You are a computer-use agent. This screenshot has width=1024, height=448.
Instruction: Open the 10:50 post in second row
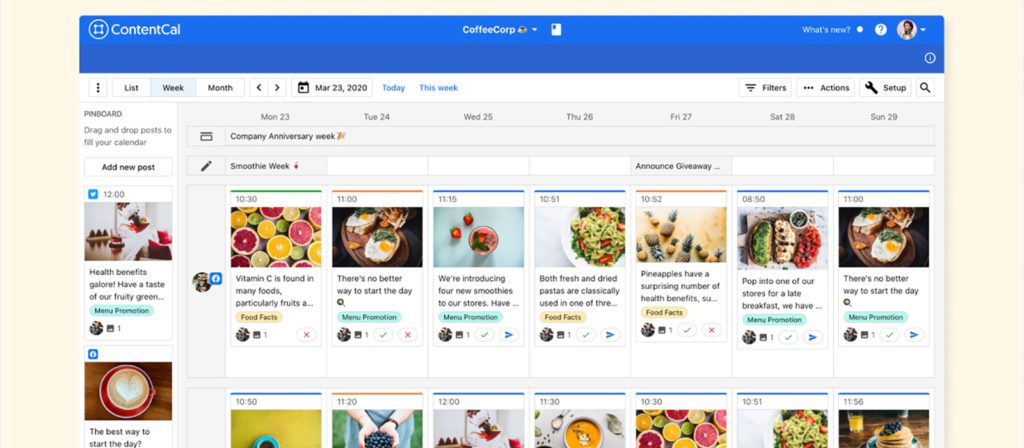point(276,421)
